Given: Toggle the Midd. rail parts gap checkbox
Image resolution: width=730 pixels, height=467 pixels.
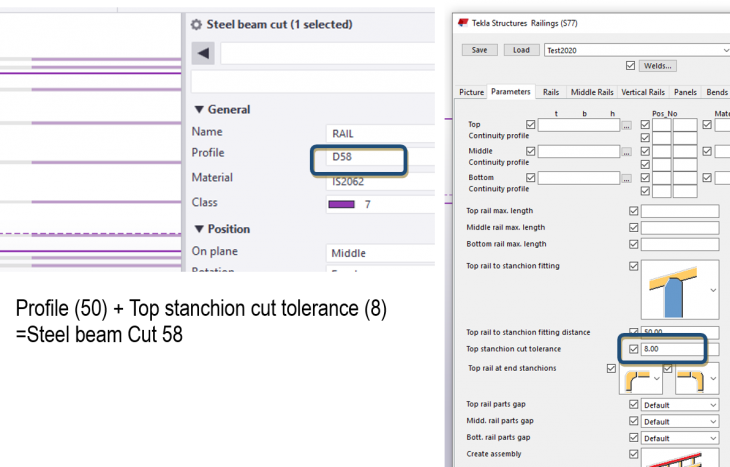Looking at the screenshot, I should [x=634, y=420].
